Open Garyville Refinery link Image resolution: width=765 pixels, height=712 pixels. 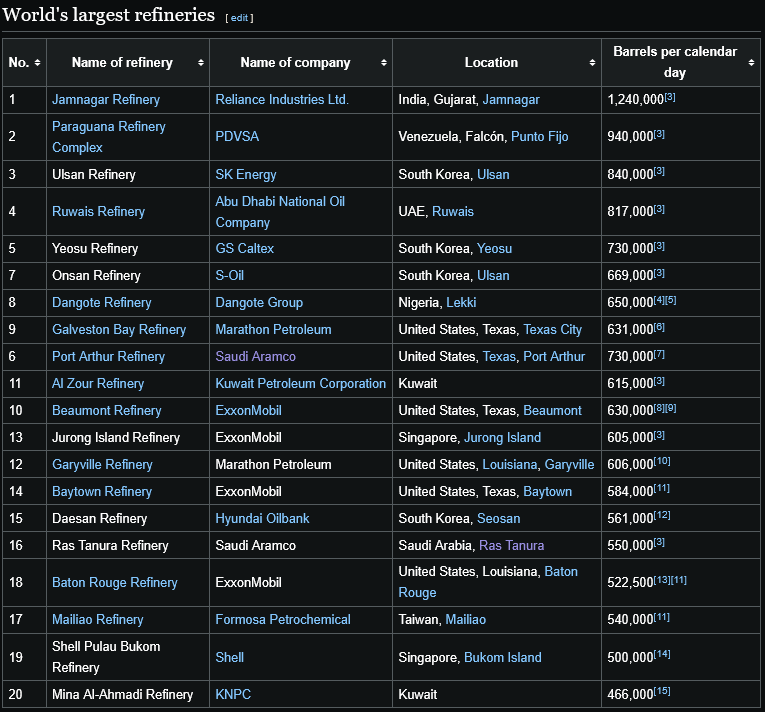(x=102, y=465)
